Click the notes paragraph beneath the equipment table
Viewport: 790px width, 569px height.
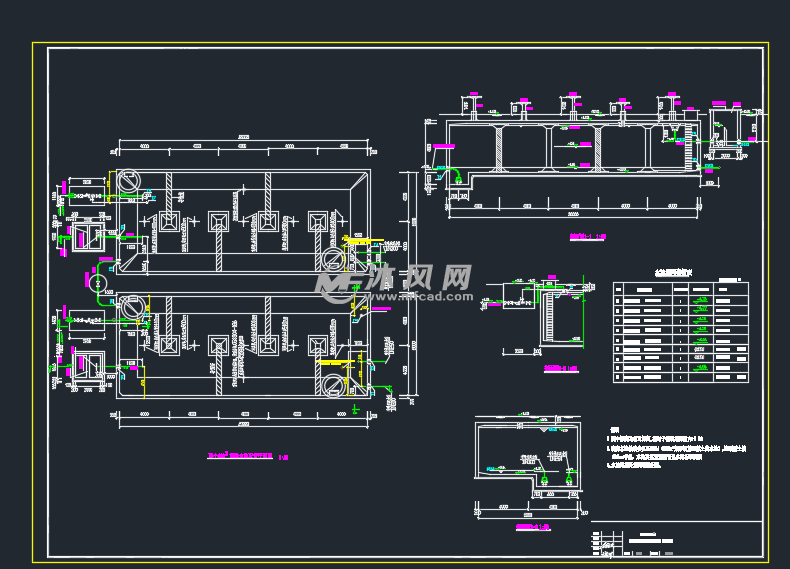[x=677, y=448]
